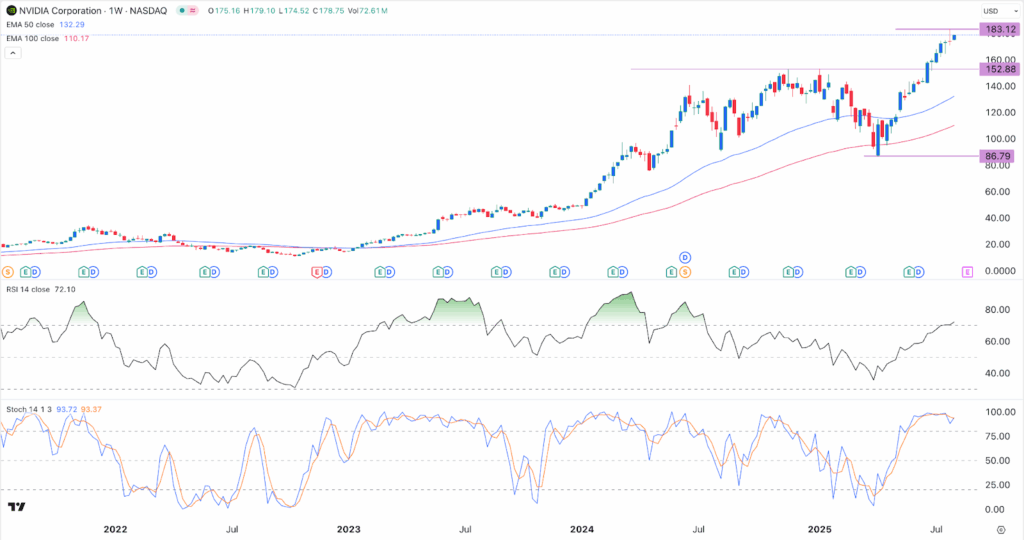Click the 25.00 Stoch axis label
The image size is (1024, 540).
pos(998,484)
